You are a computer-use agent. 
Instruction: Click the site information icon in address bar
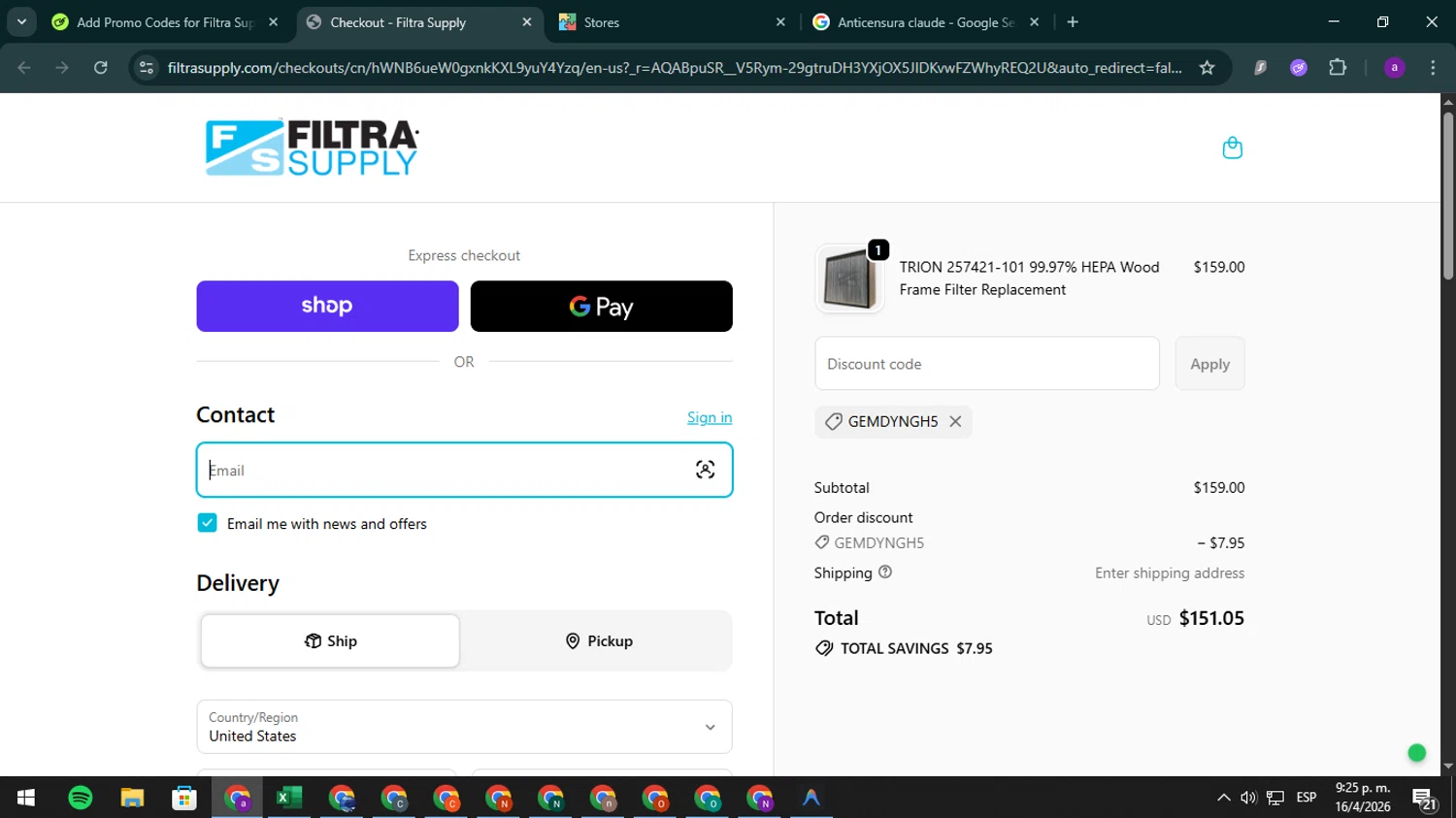point(147,68)
